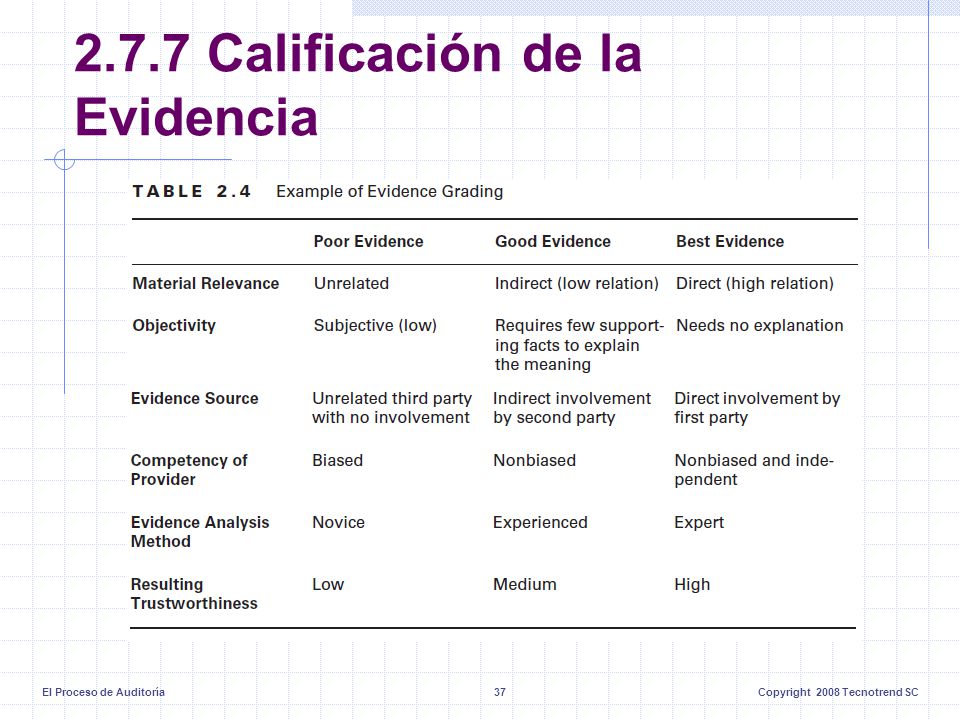Image resolution: width=960 pixels, height=720 pixels.
Task: Select the 'Competency of Provider' row label
Action: [x=189, y=470]
